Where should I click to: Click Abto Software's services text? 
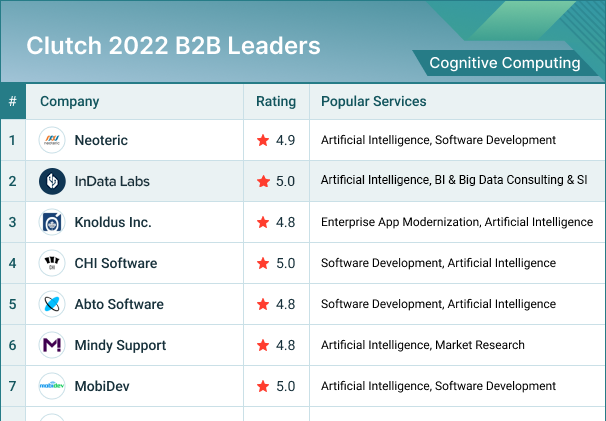tap(438, 304)
